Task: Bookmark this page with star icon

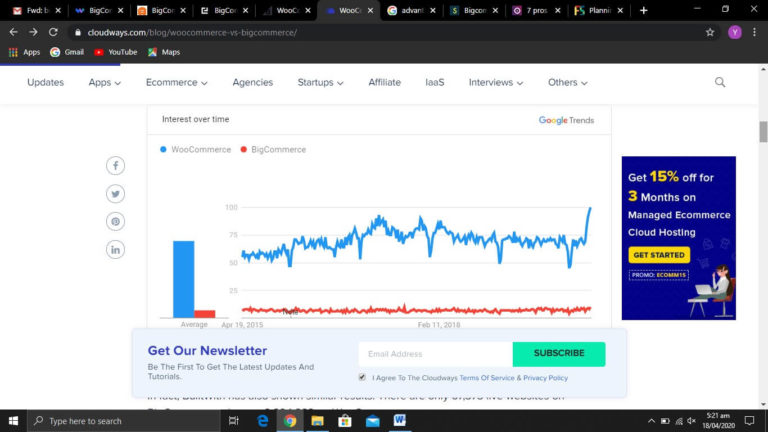Action: click(x=710, y=32)
